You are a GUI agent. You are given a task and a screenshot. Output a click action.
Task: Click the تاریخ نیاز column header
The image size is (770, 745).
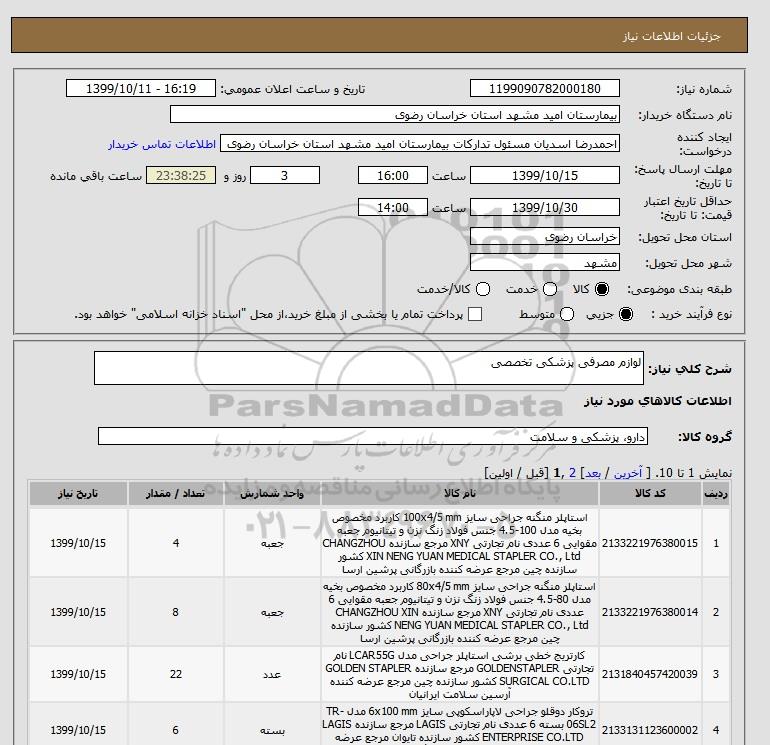click(x=78, y=494)
